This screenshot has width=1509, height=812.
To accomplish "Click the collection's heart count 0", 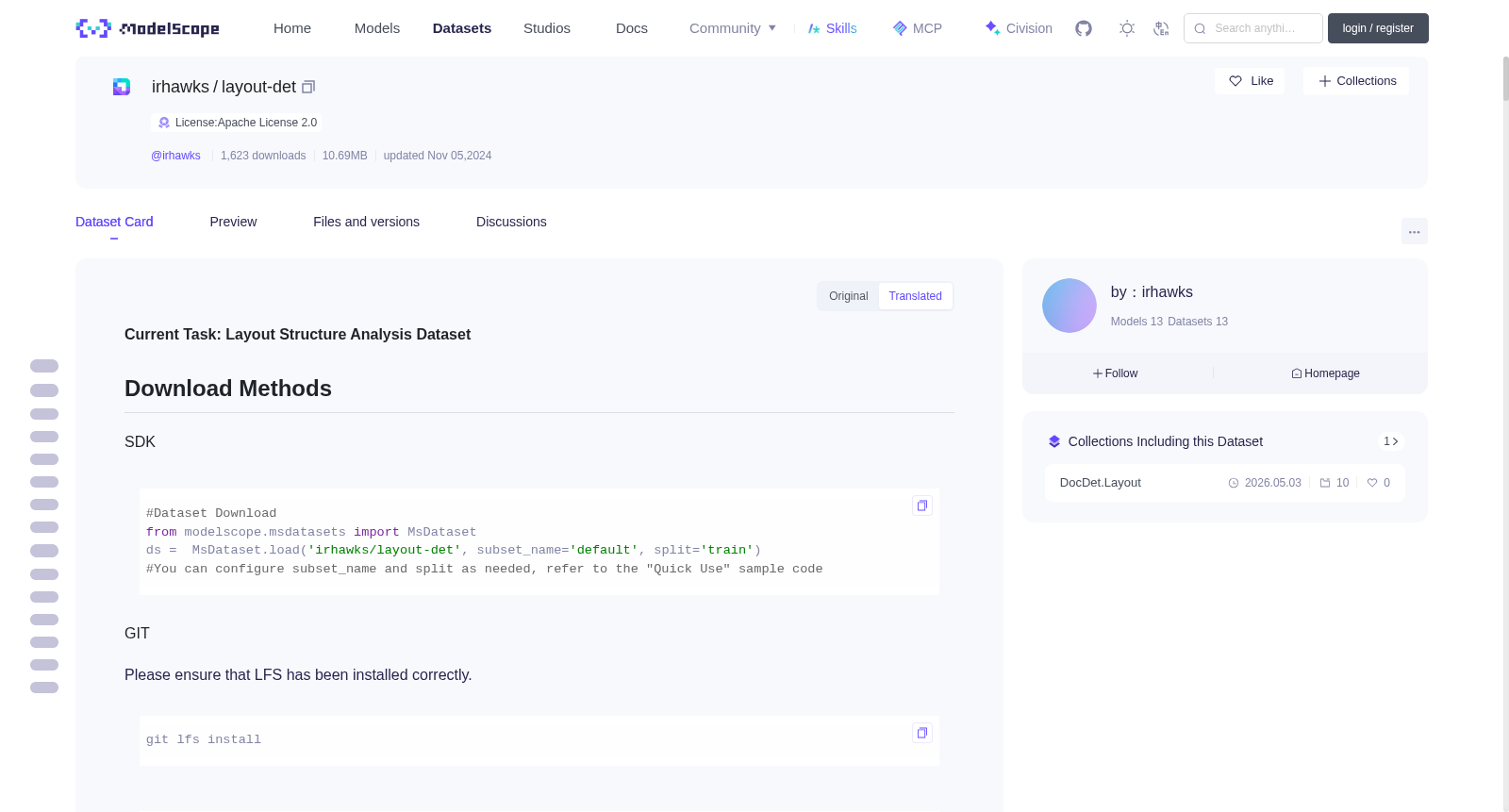I will point(1379,483).
